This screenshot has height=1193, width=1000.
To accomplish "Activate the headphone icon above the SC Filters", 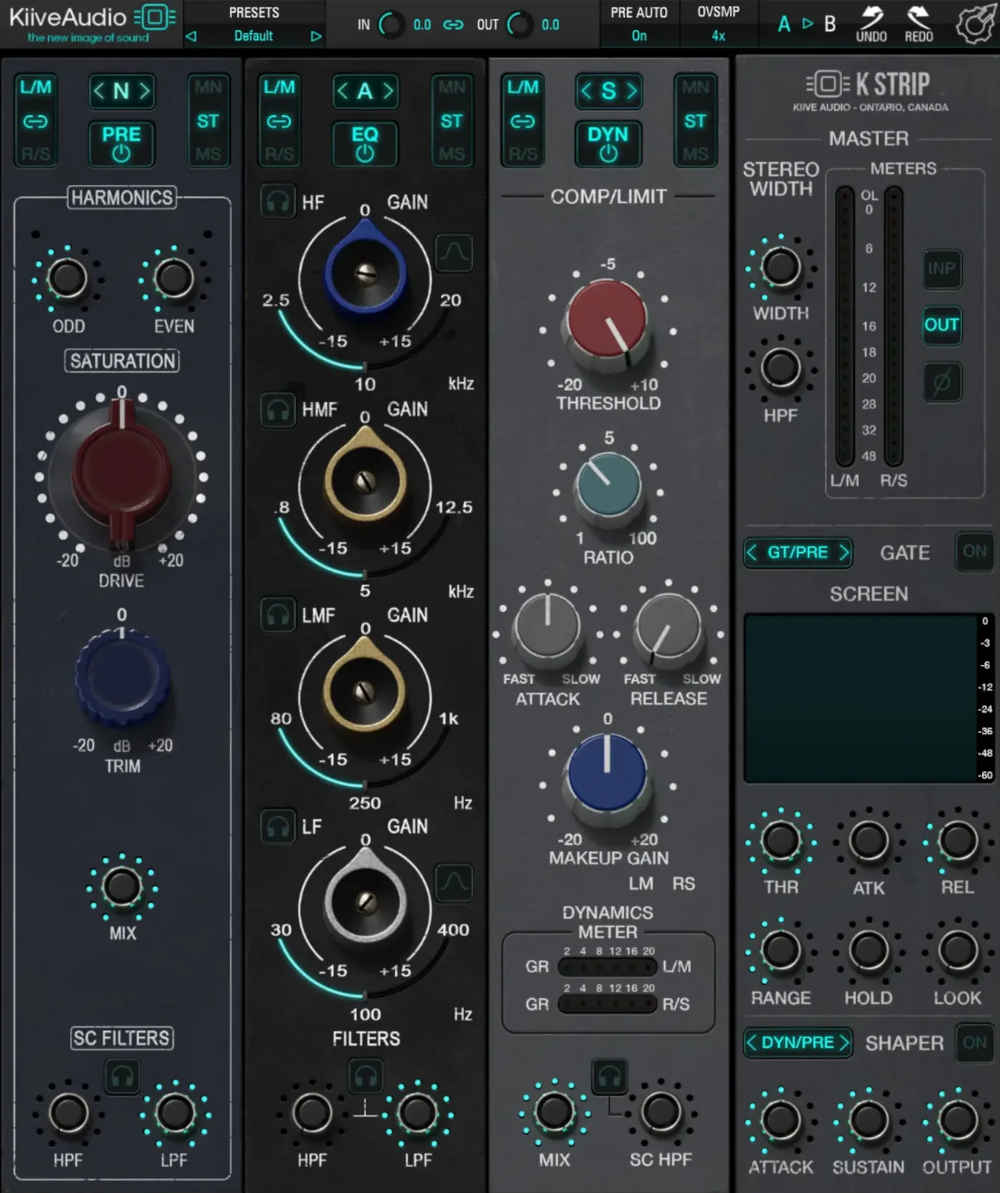I will pos(122,1076).
